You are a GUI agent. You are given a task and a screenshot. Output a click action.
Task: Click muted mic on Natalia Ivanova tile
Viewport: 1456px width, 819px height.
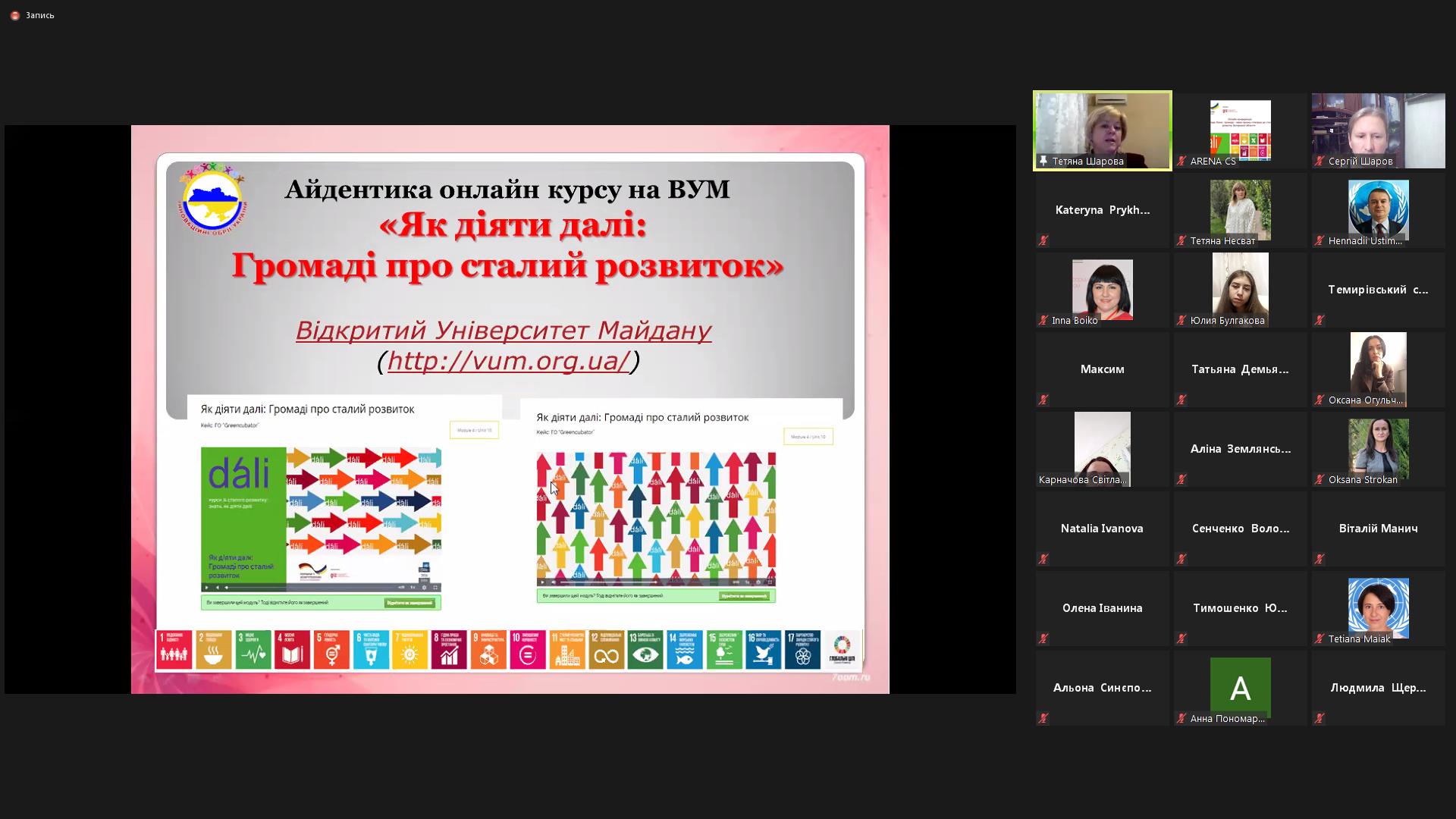point(1043,559)
